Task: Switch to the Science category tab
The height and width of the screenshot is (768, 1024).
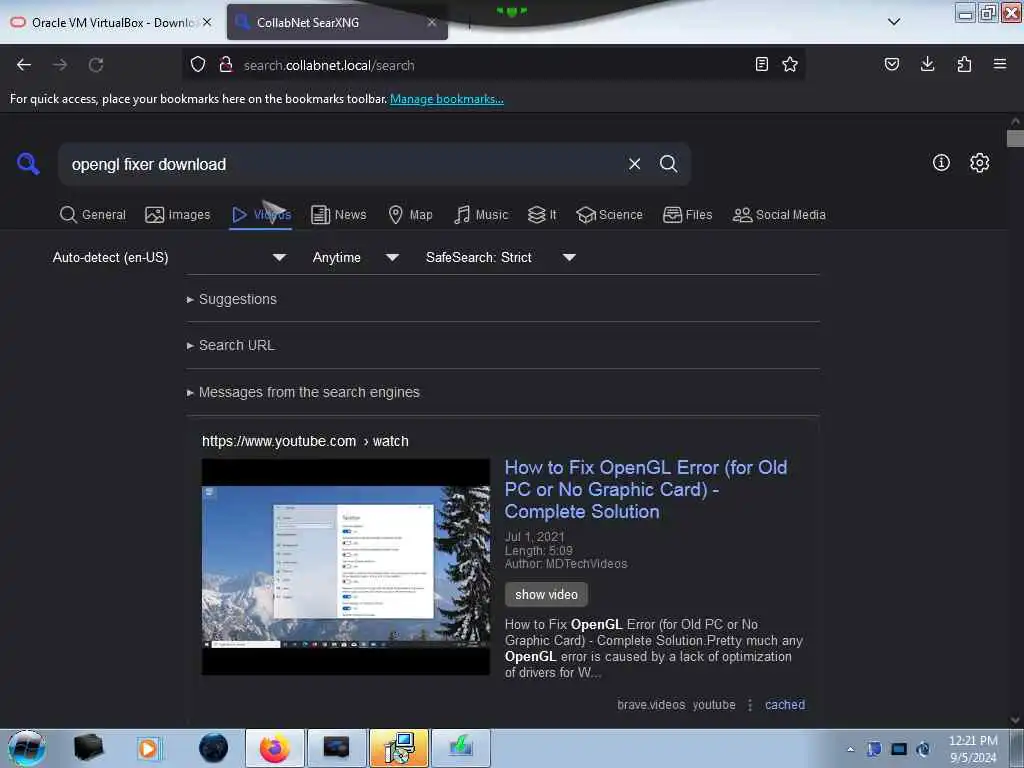Action: pyautogui.click(x=609, y=215)
